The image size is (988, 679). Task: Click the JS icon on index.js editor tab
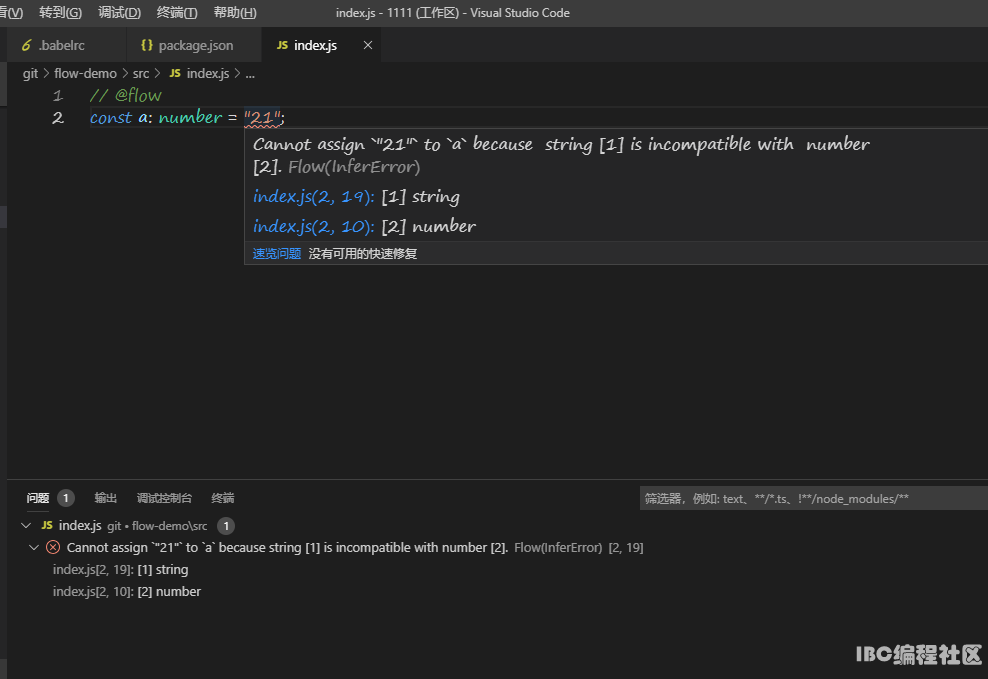[282, 46]
